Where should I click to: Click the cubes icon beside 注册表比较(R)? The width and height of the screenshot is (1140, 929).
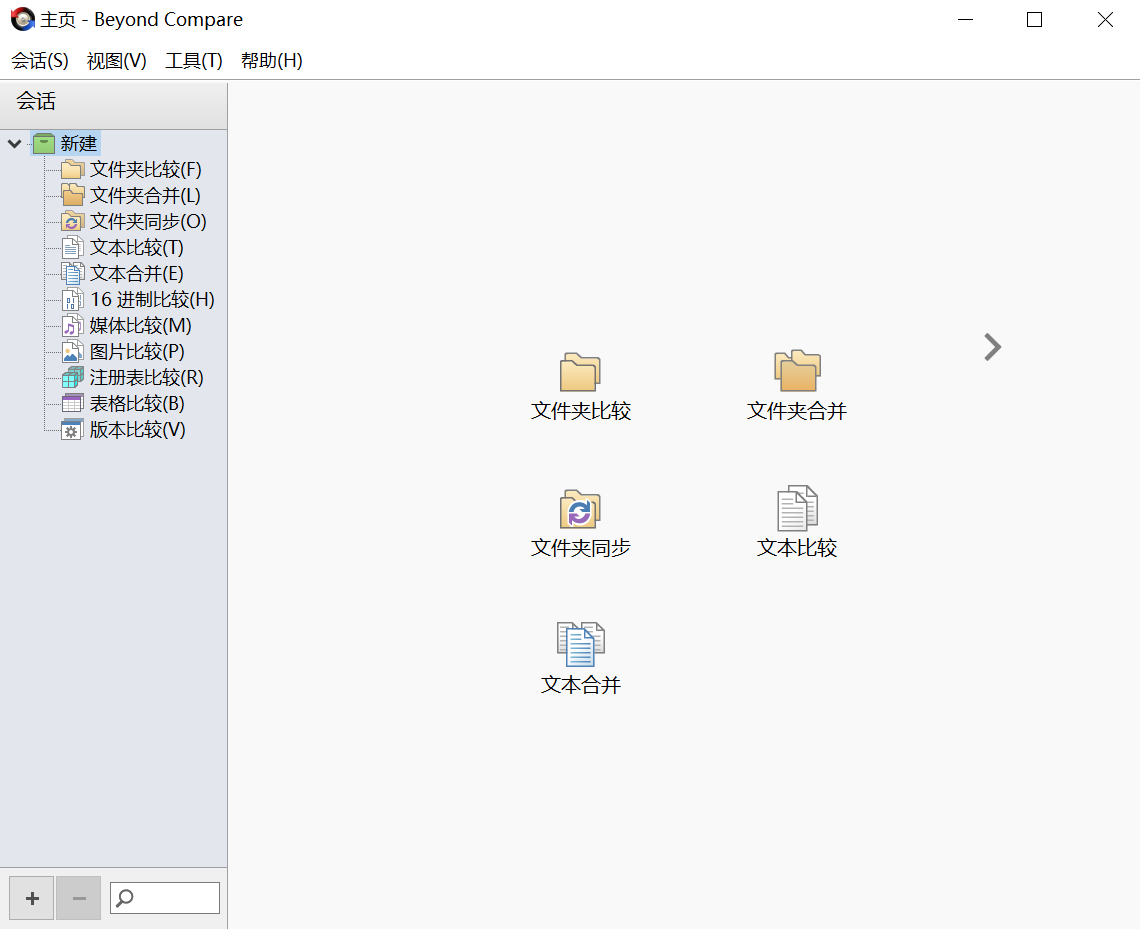click(72, 377)
